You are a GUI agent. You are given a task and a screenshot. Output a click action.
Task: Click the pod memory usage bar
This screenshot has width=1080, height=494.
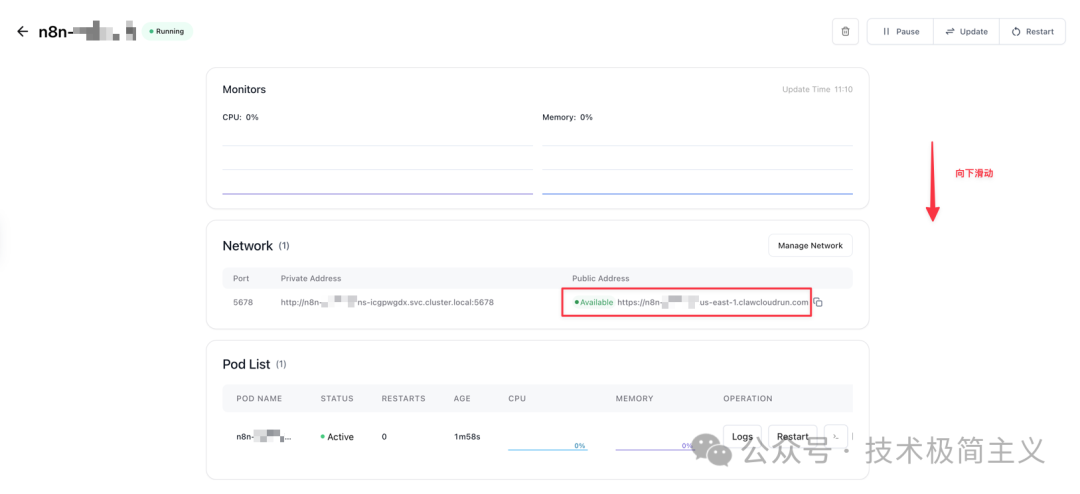(x=655, y=448)
